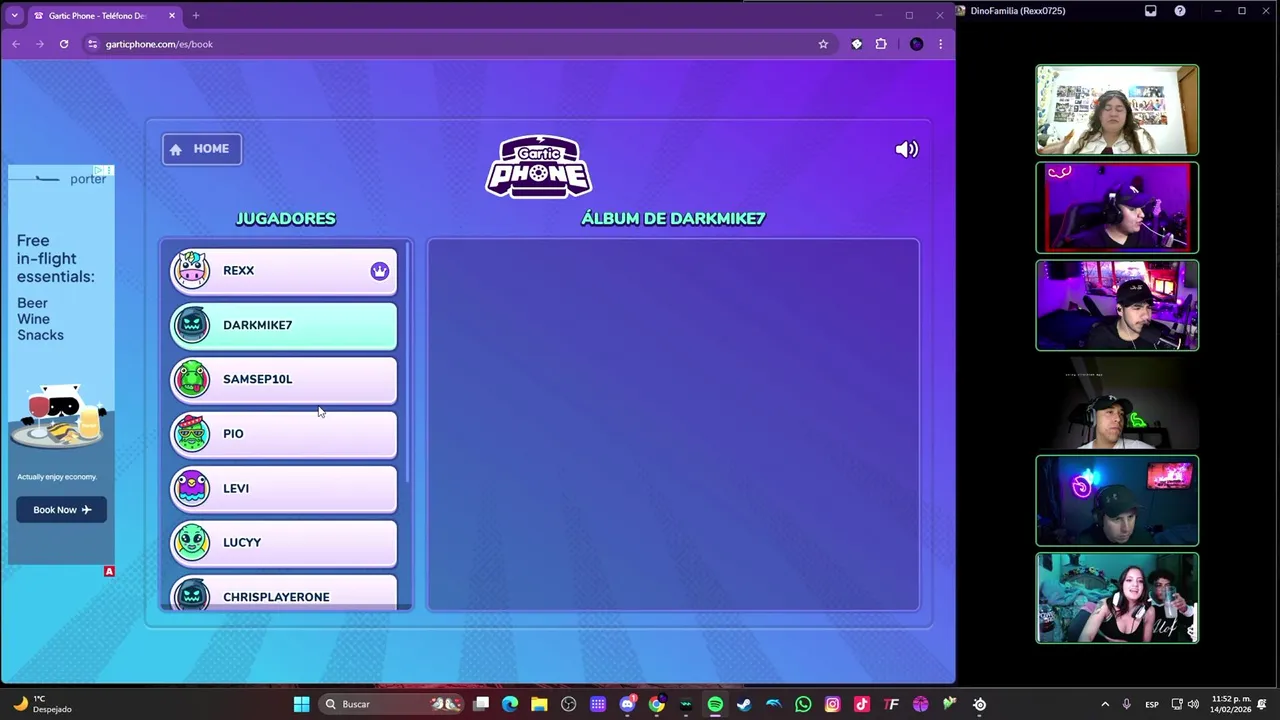Click PIO's green avatar with bandana
Viewport: 1280px width, 720px height.
[191, 433]
